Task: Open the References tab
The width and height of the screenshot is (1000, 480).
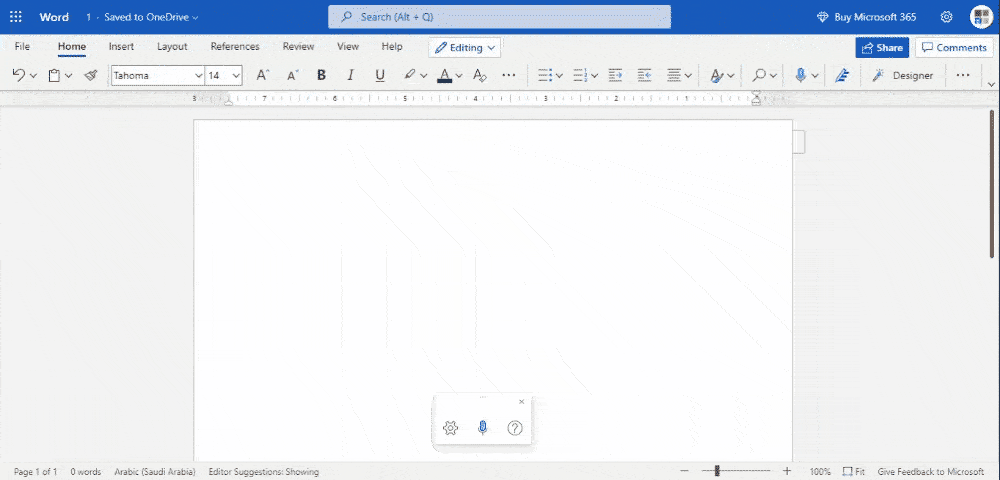Action: point(235,47)
